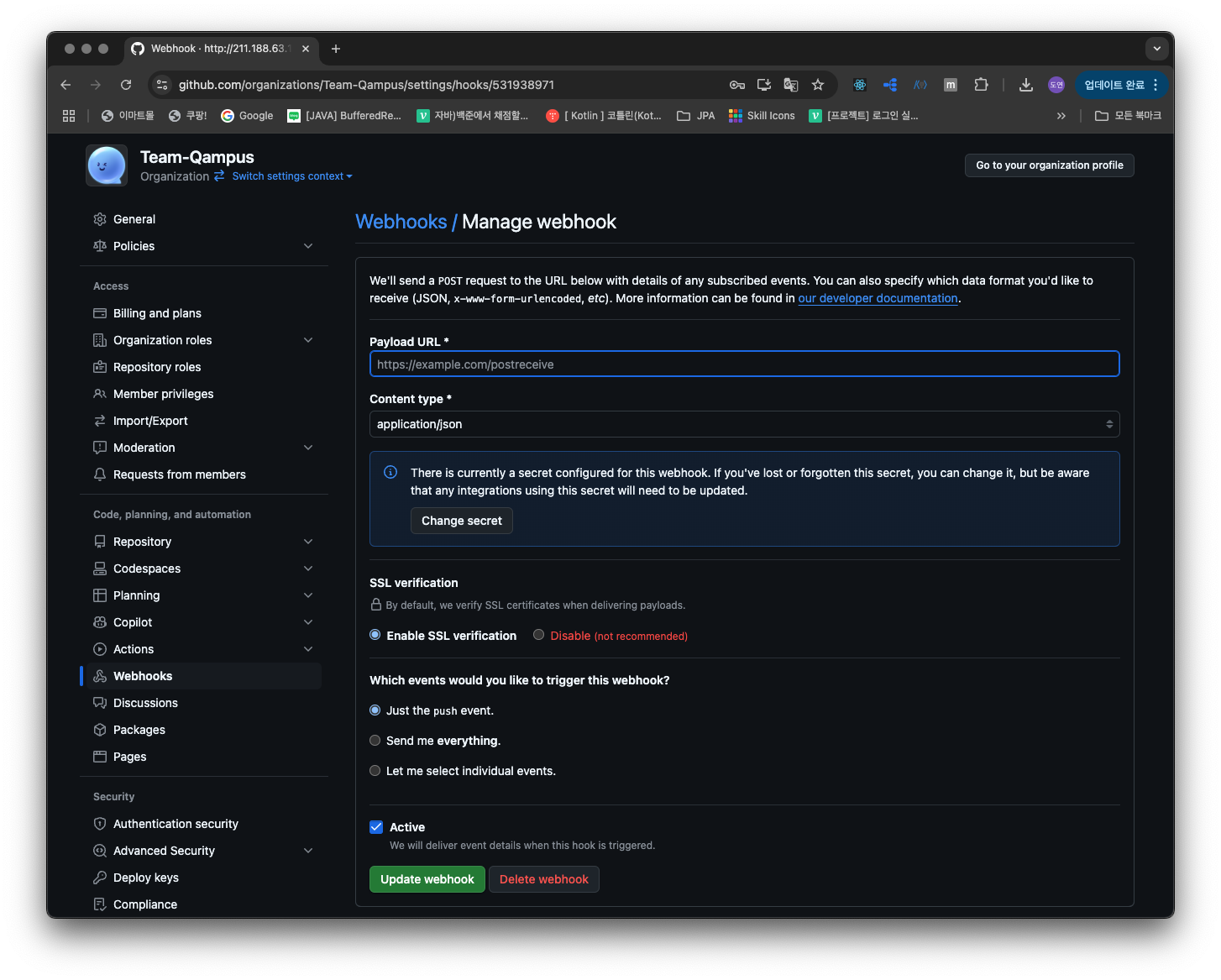
Task: Open Switch settings context dropdown
Action: click(x=292, y=176)
